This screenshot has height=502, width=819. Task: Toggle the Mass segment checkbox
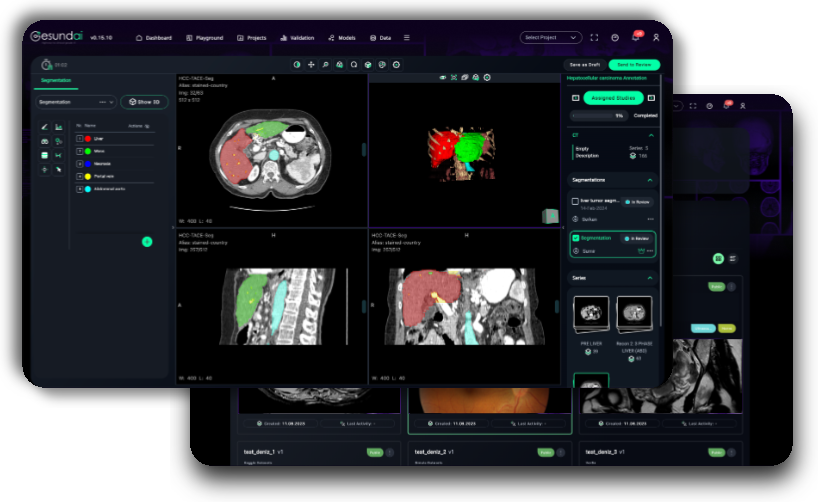(x=79, y=151)
